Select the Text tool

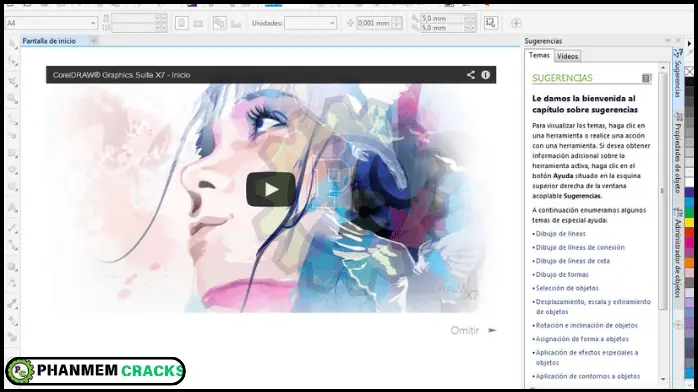pyautogui.click(x=12, y=208)
